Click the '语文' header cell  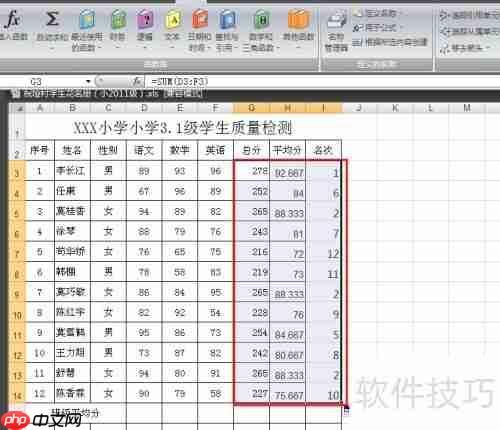click(144, 150)
